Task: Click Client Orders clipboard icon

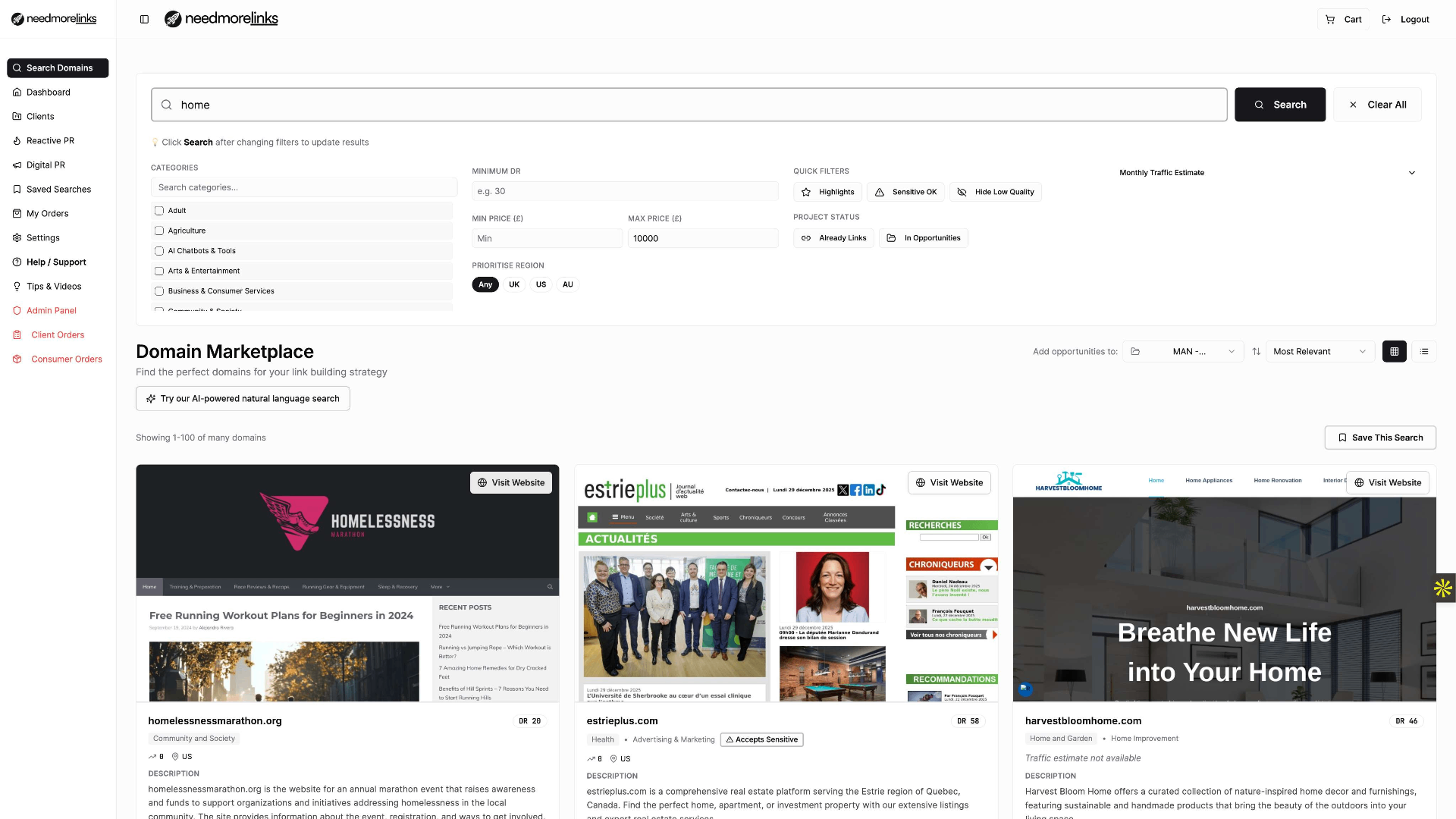Action: (17, 334)
